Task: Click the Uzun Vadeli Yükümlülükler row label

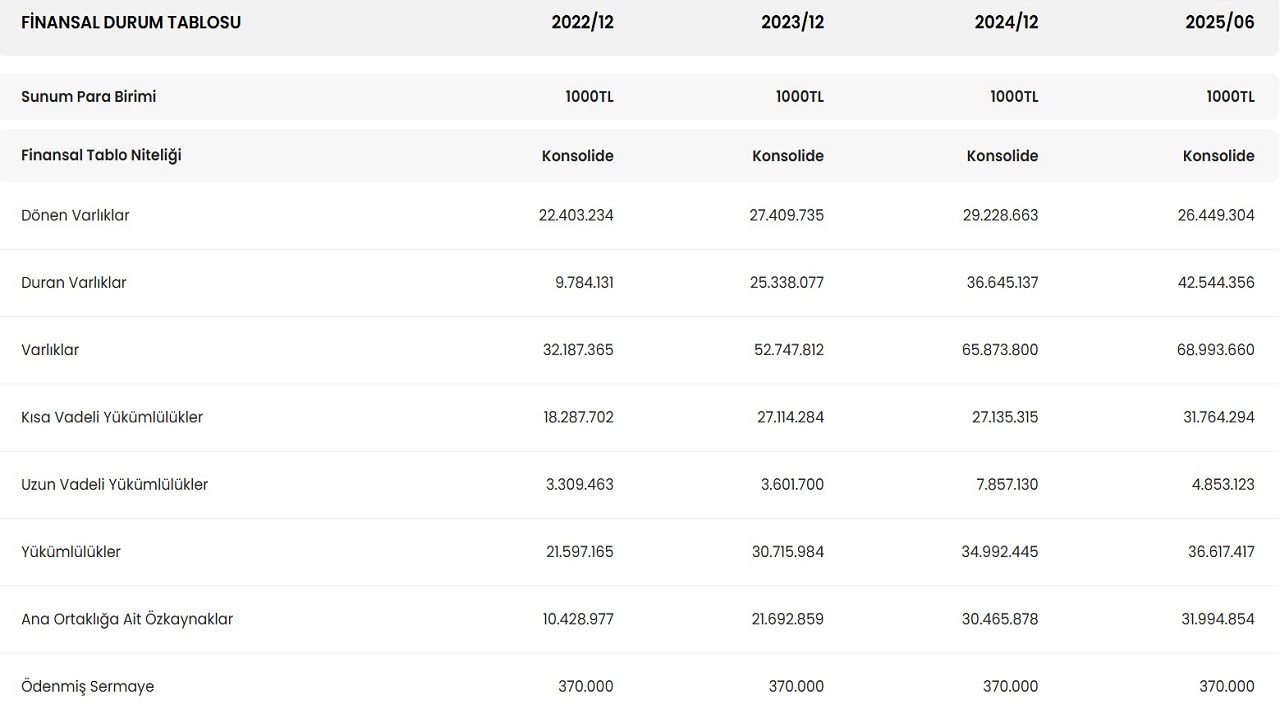Action: tap(115, 485)
